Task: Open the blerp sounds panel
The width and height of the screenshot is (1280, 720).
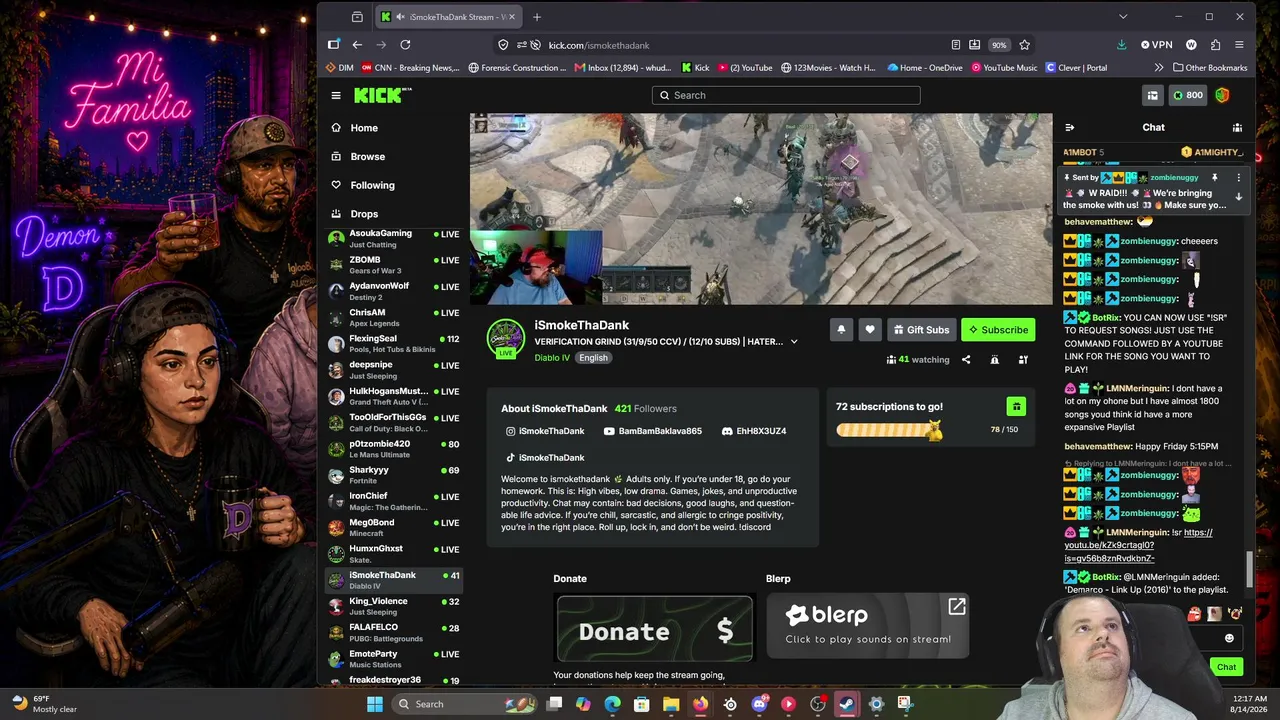Action: click(868, 626)
